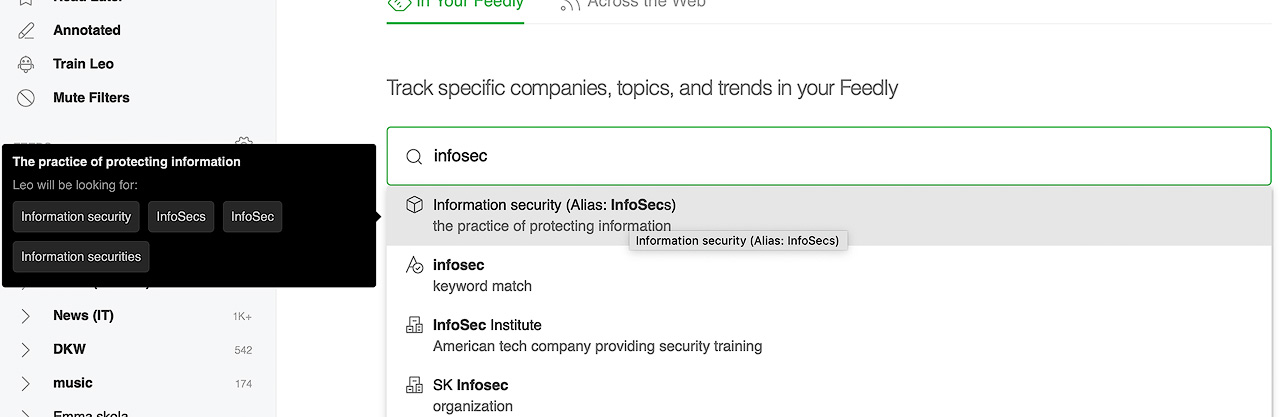
Task: Click into the infosec search field
Action: click(x=829, y=156)
